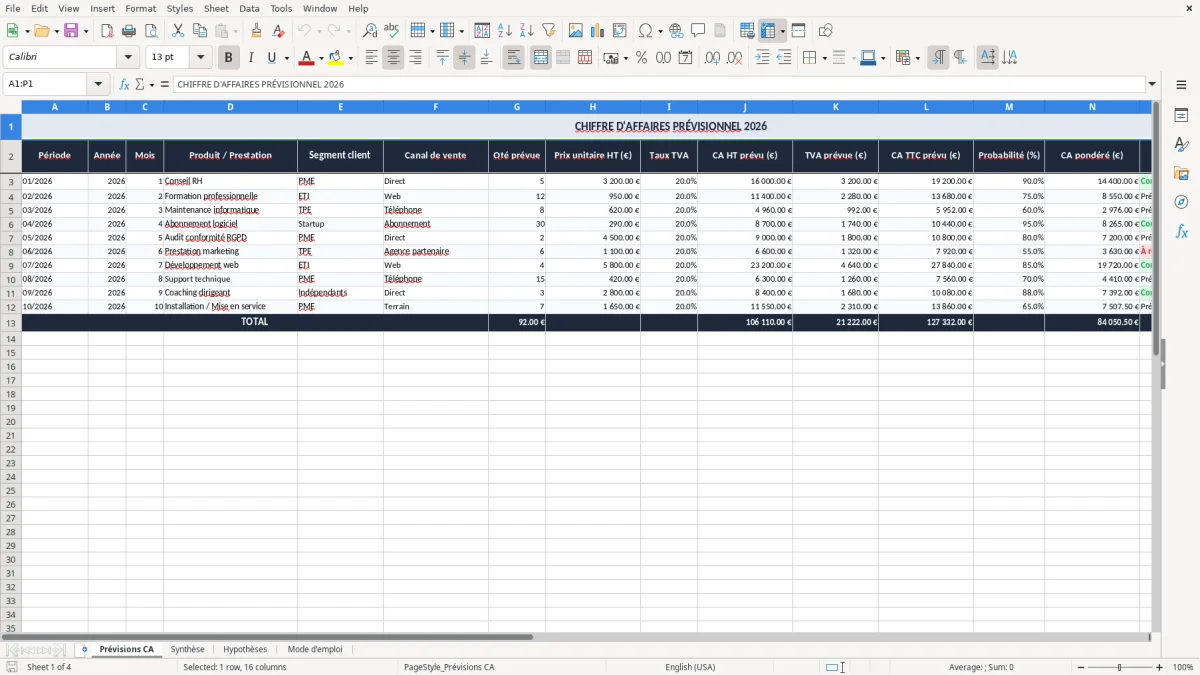The width and height of the screenshot is (1200, 675).
Task: Click the Decrease Indent icon
Action: (784, 58)
